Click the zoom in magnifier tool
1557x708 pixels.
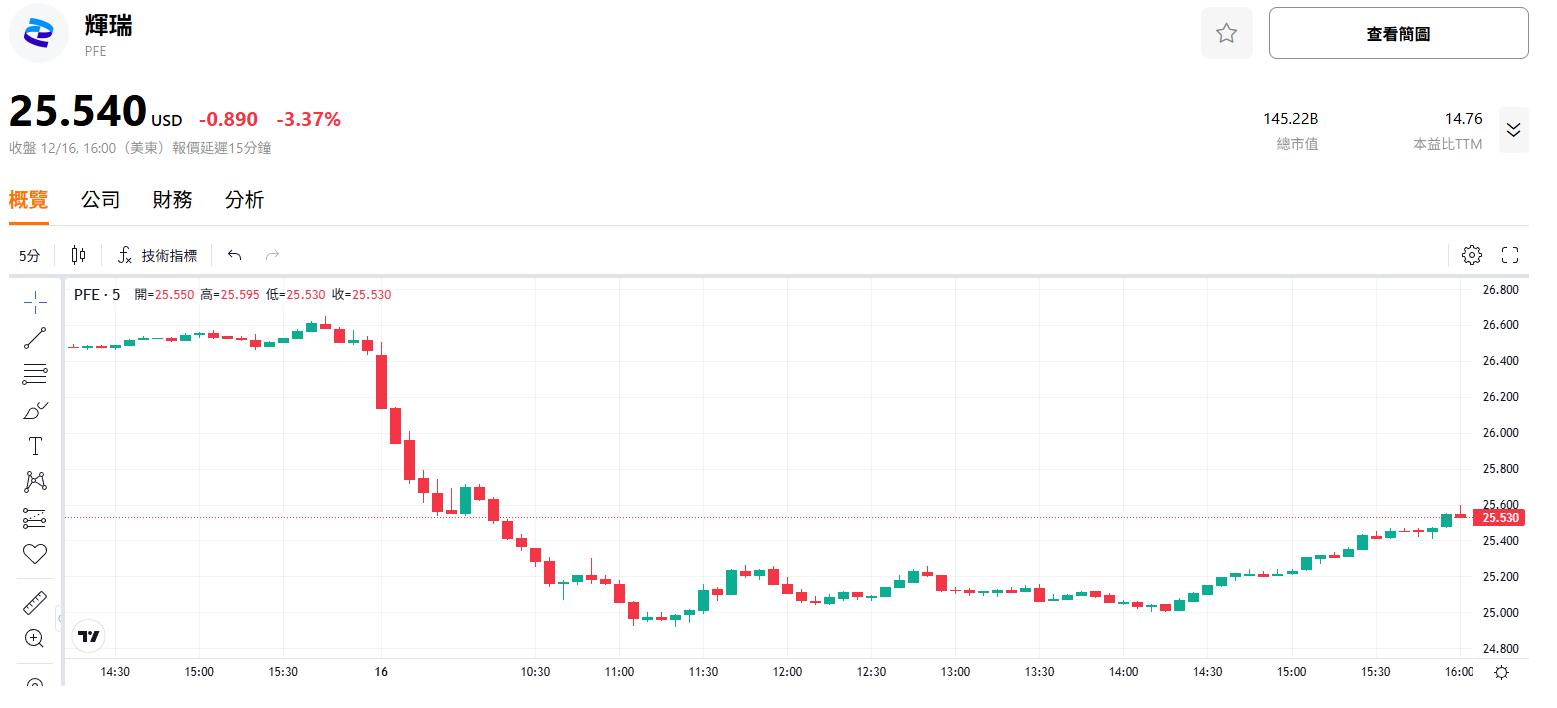pos(35,638)
